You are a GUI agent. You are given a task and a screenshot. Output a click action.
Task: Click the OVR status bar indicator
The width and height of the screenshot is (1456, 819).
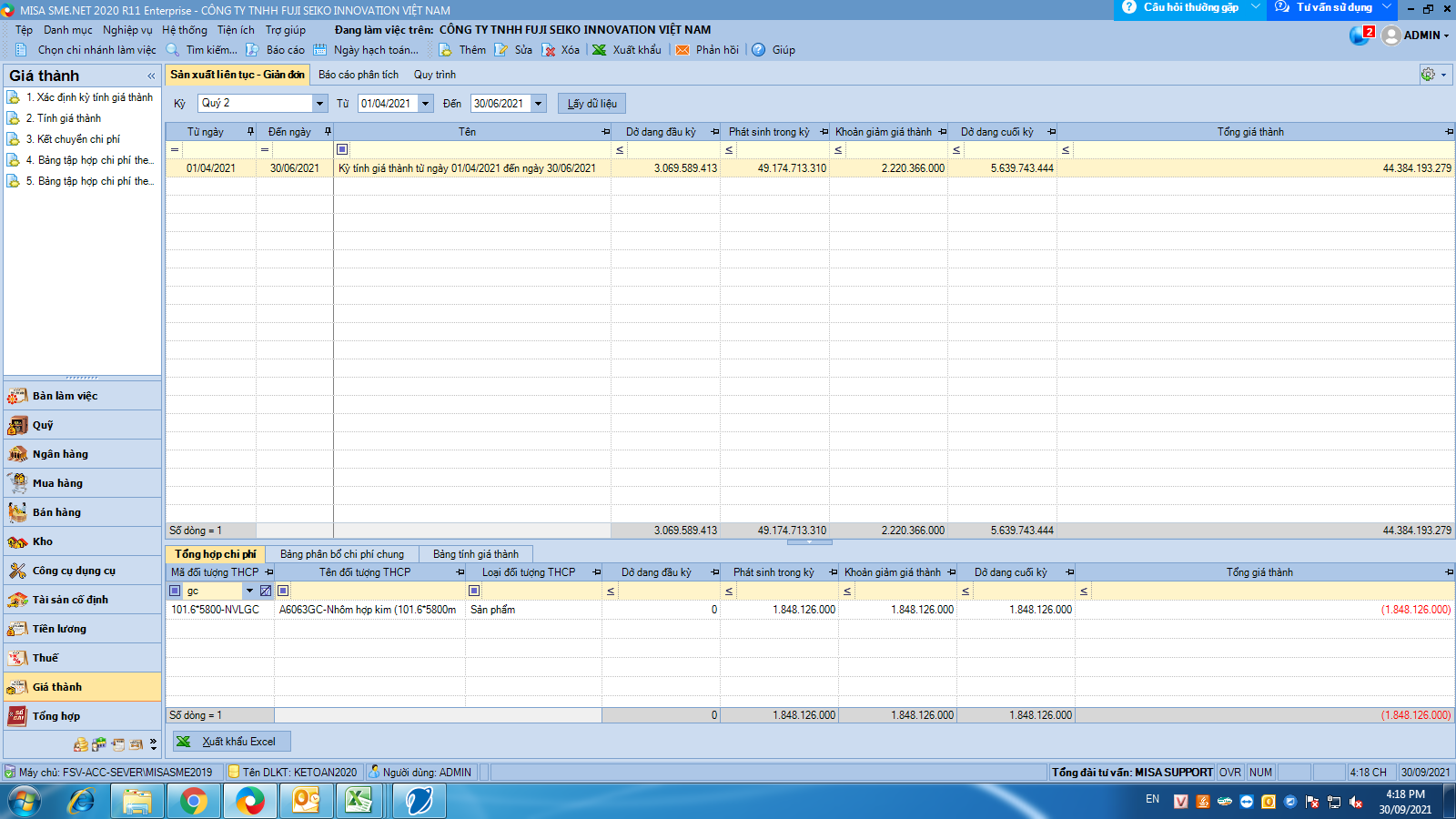[1230, 773]
